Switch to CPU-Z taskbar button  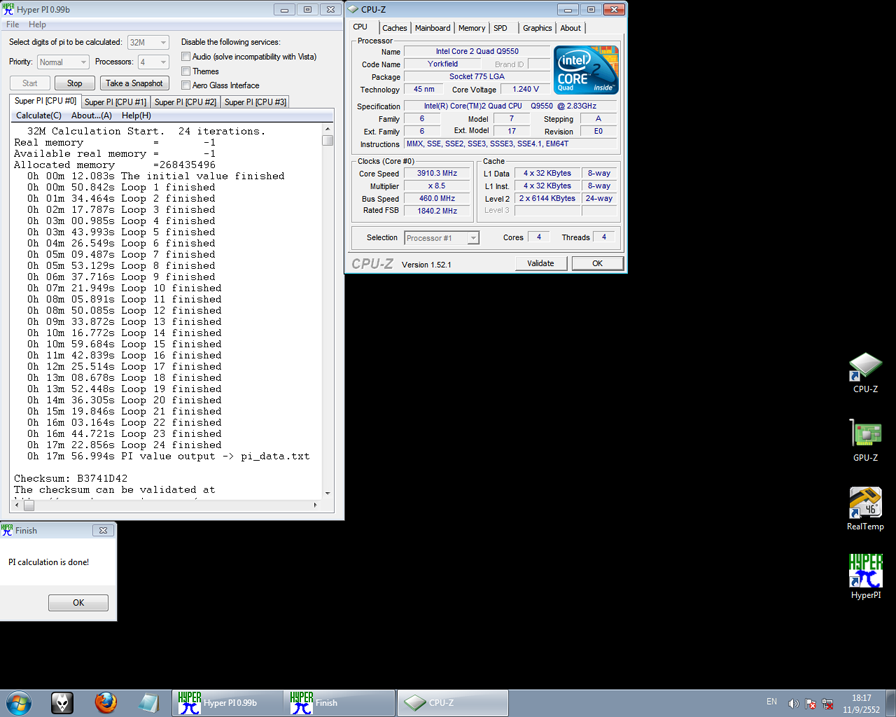pos(453,703)
